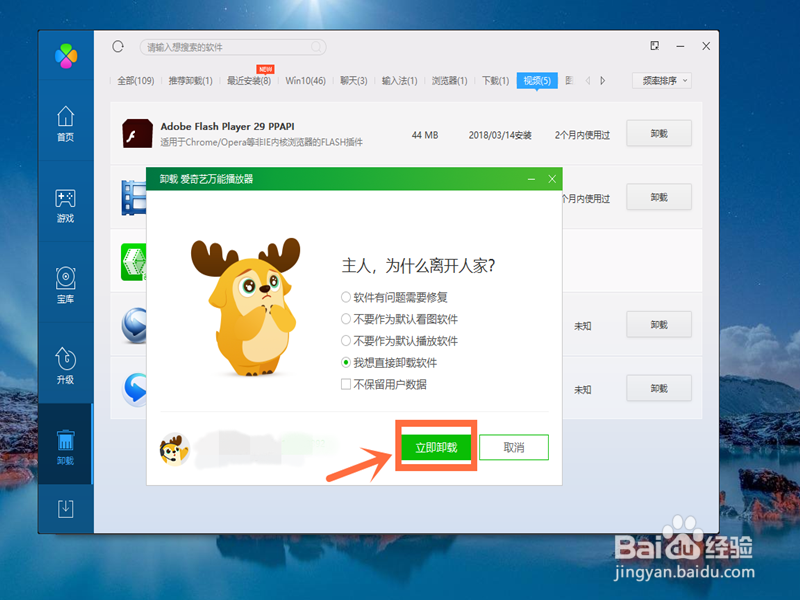Open the download manager icon at sidebar bottom
The width and height of the screenshot is (800, 600).
pyautogui.click(x=65, y=509)
